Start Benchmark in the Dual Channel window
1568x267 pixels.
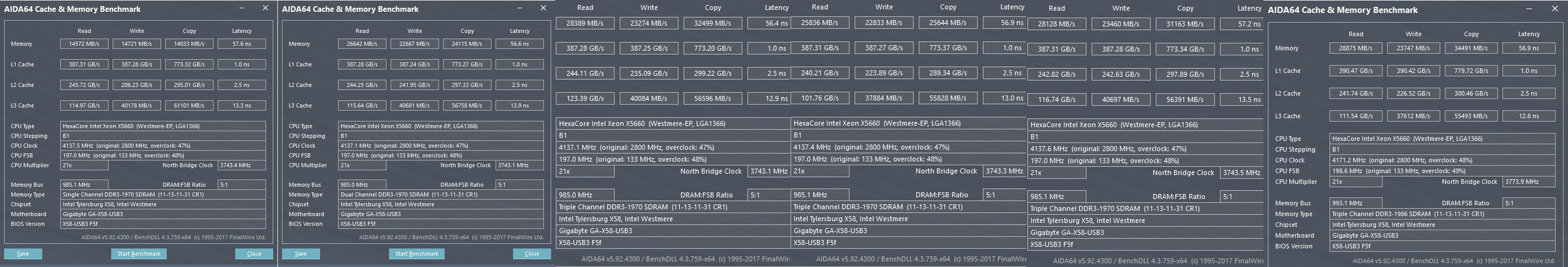pos(416,254)
